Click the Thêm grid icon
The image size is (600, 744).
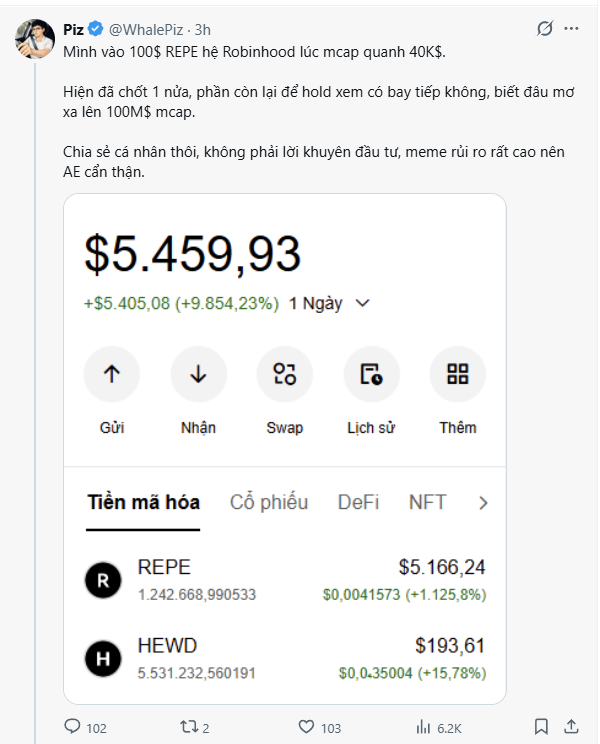(458, 374)
